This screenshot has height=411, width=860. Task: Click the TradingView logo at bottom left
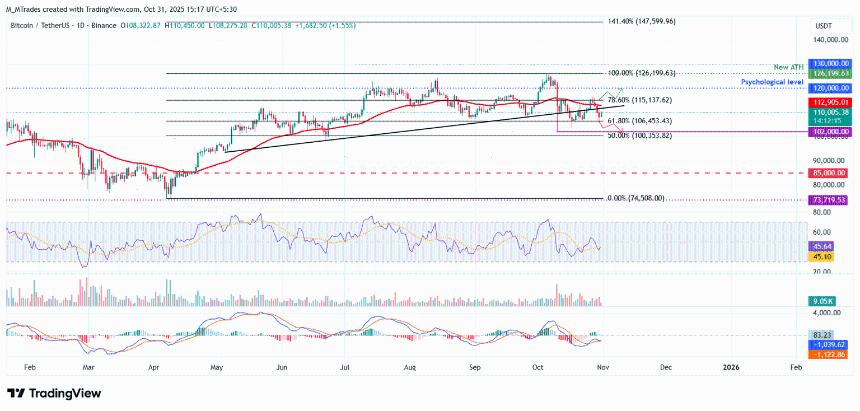(50, 392)
